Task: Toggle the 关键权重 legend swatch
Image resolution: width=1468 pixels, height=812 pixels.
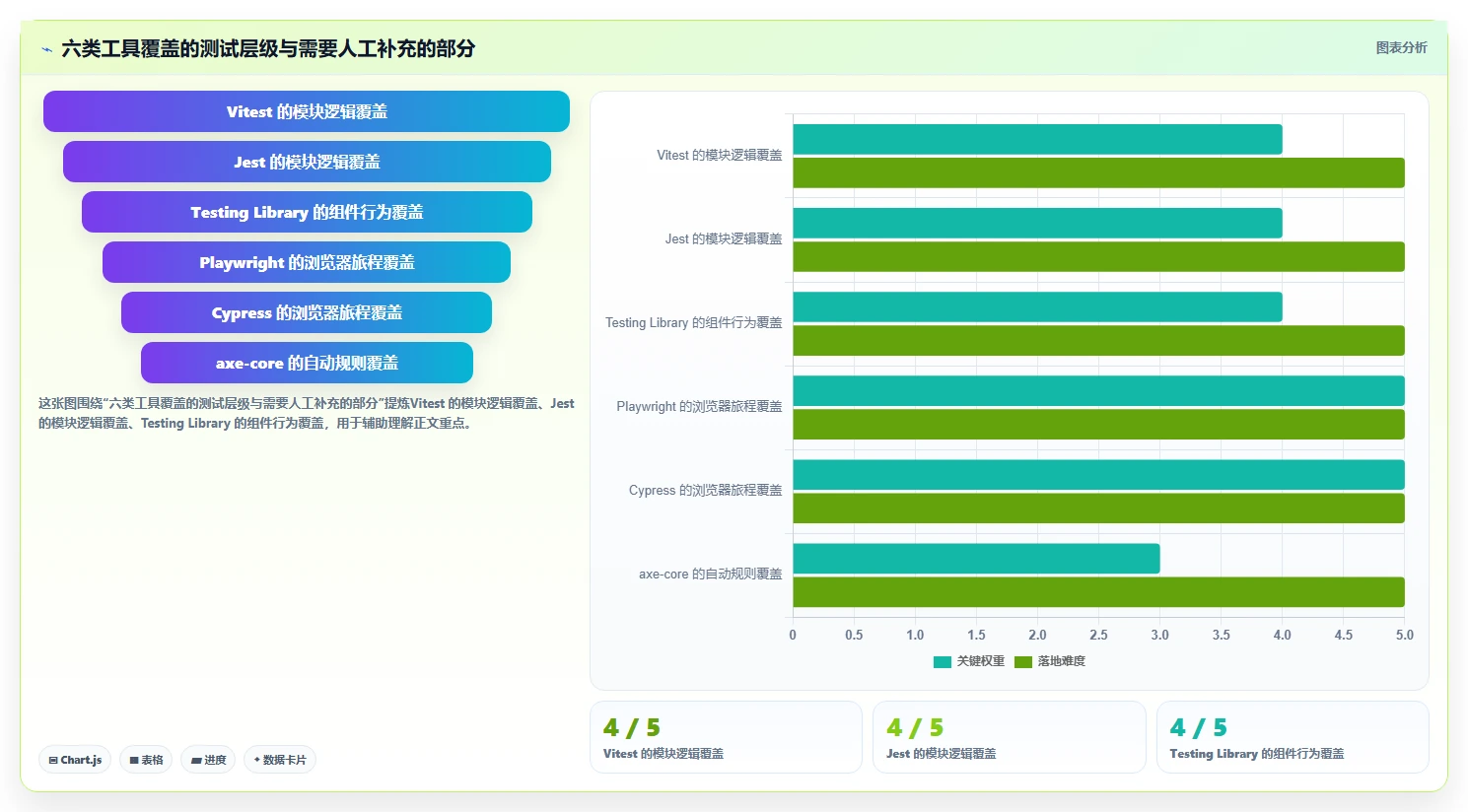Action: click(942, 661)
